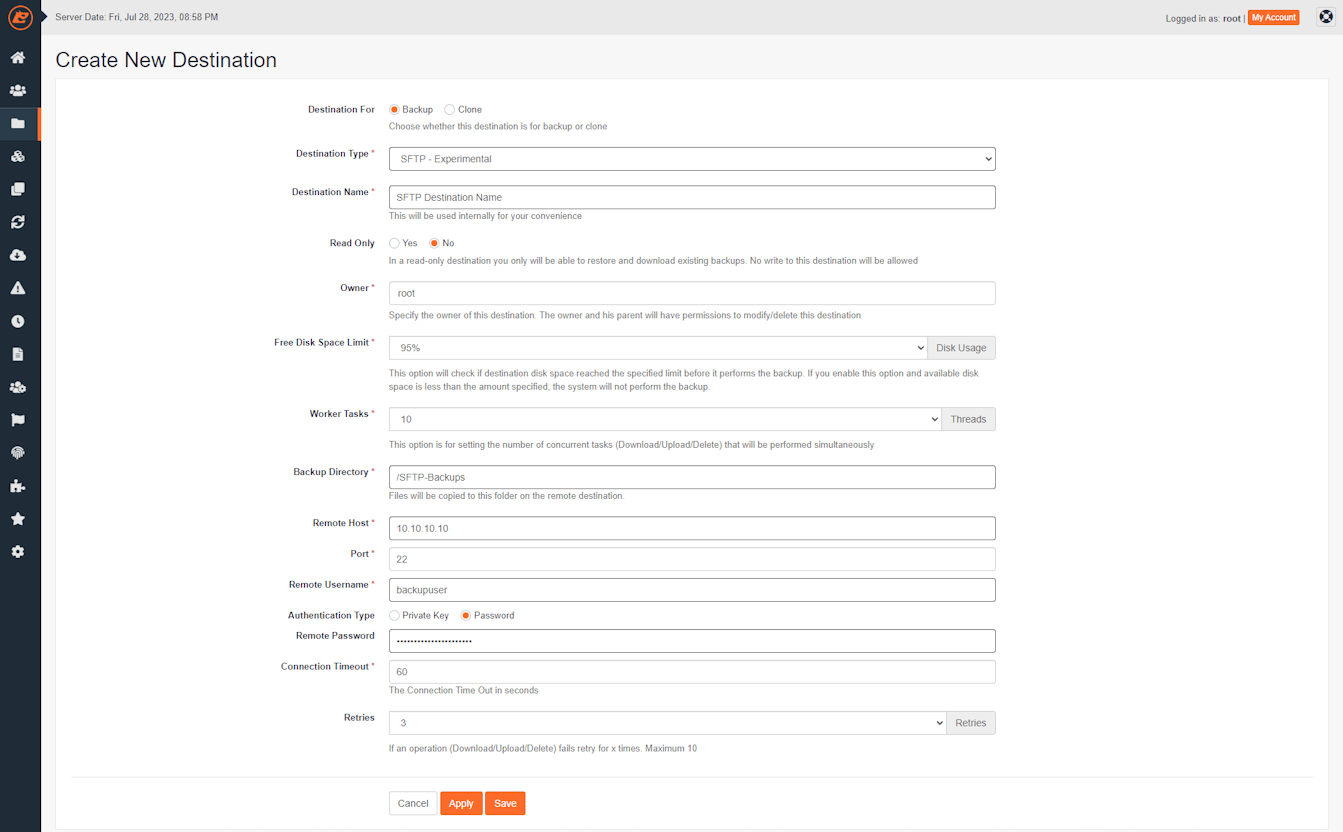Open the cloud download icon in sidebar
1343x832 pixels.
18,255
